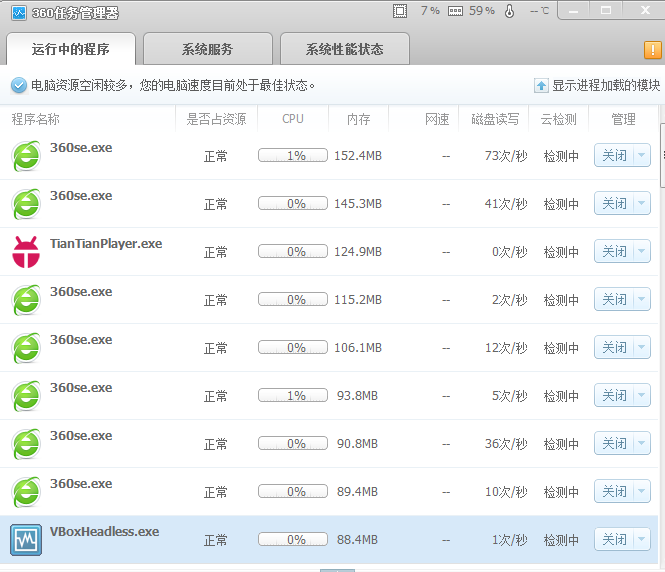Expand 关闭 dropdown arrow for 152.4MB 360se.exe
The width and height of the screenshot is (665, 572).
pyautogui.click(x=642, y=155)
